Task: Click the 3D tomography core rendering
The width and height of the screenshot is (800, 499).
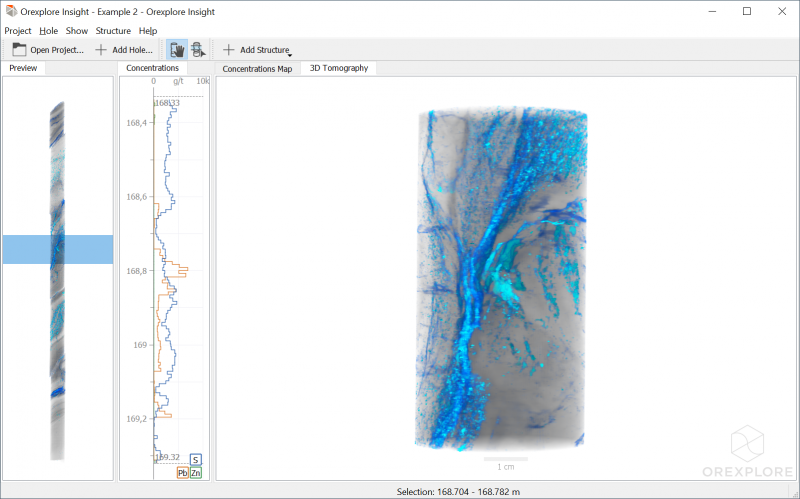Action: (x=502, y=280)
